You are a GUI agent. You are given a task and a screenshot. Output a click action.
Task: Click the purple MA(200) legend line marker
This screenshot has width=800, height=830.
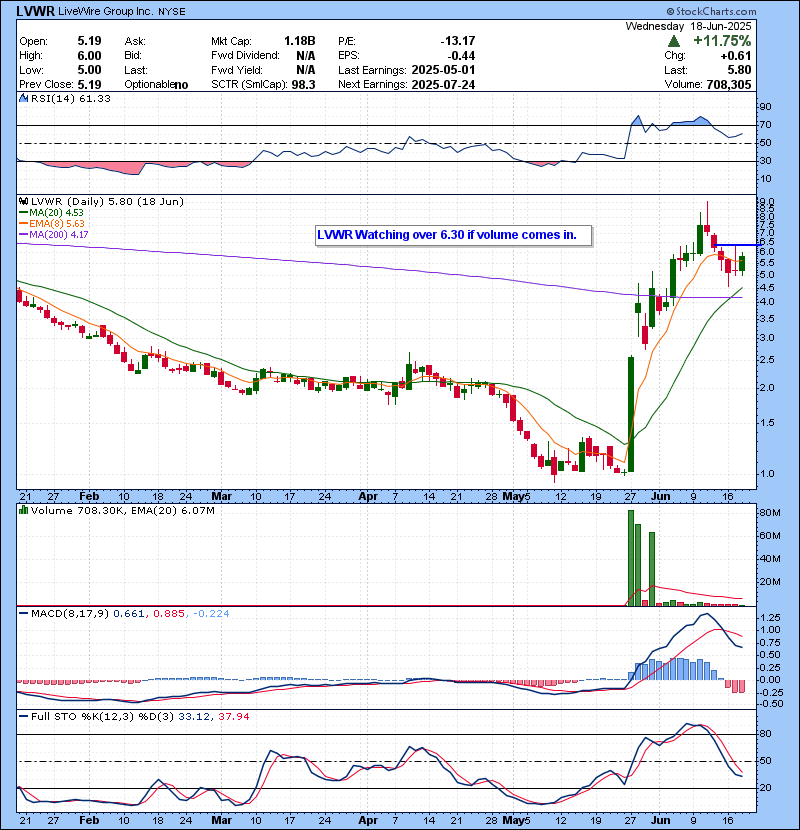[x=23, y=234]
